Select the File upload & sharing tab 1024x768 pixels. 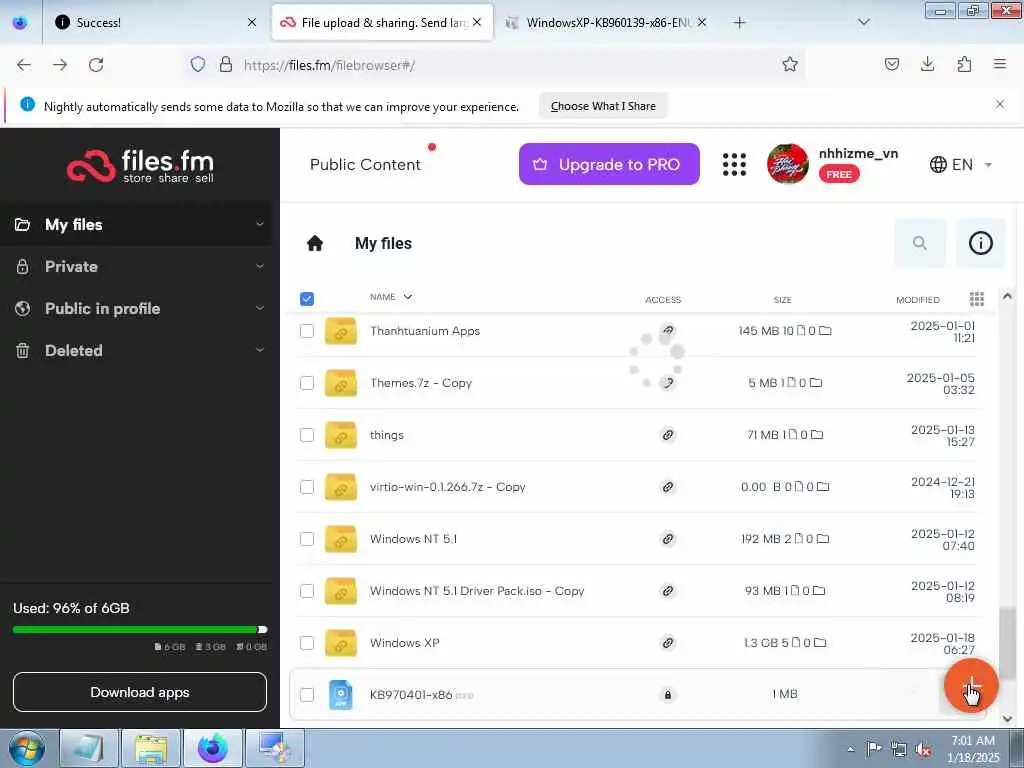click(382, 22)
